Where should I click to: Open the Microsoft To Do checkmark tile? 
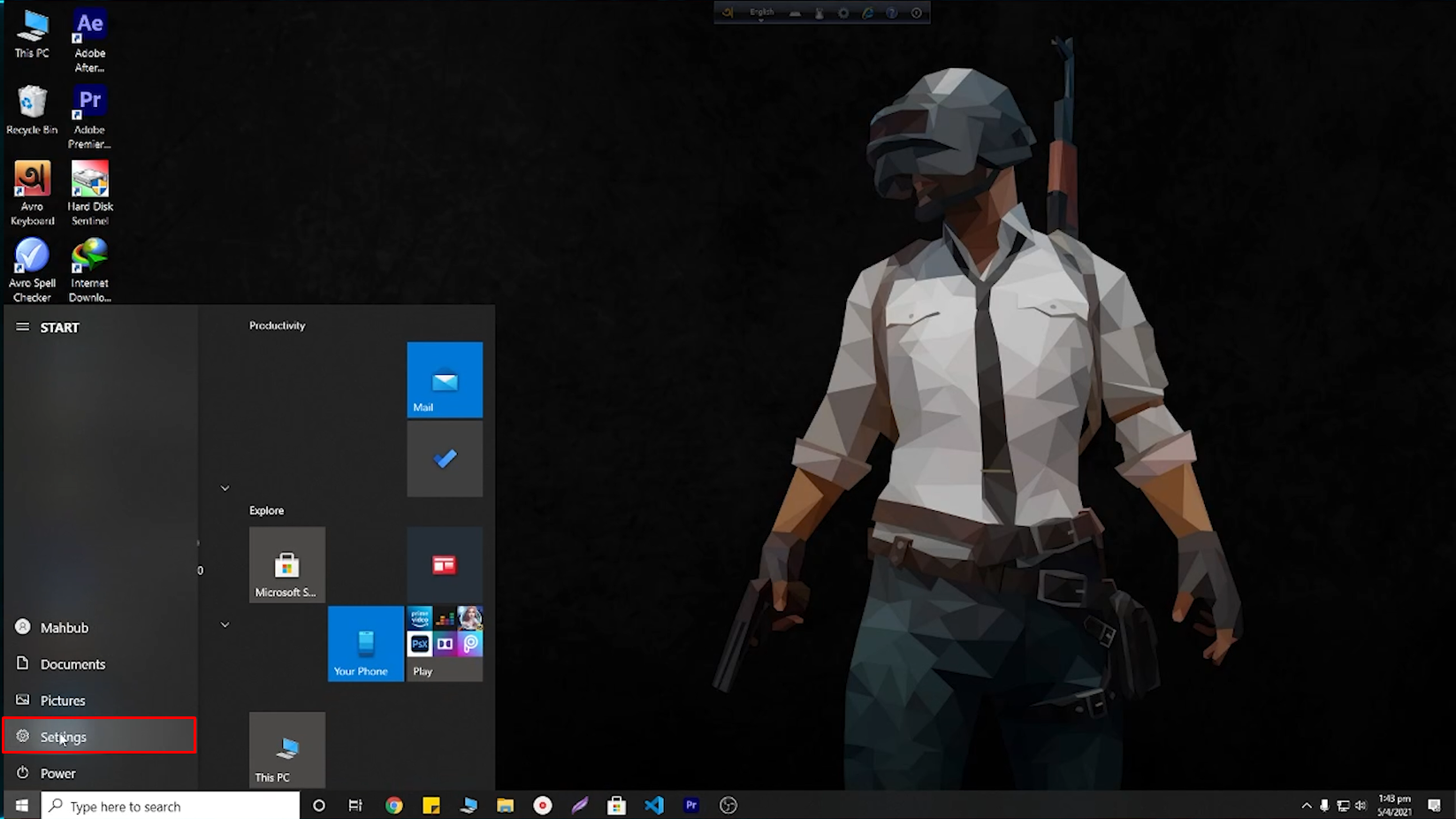click(445, 458)
